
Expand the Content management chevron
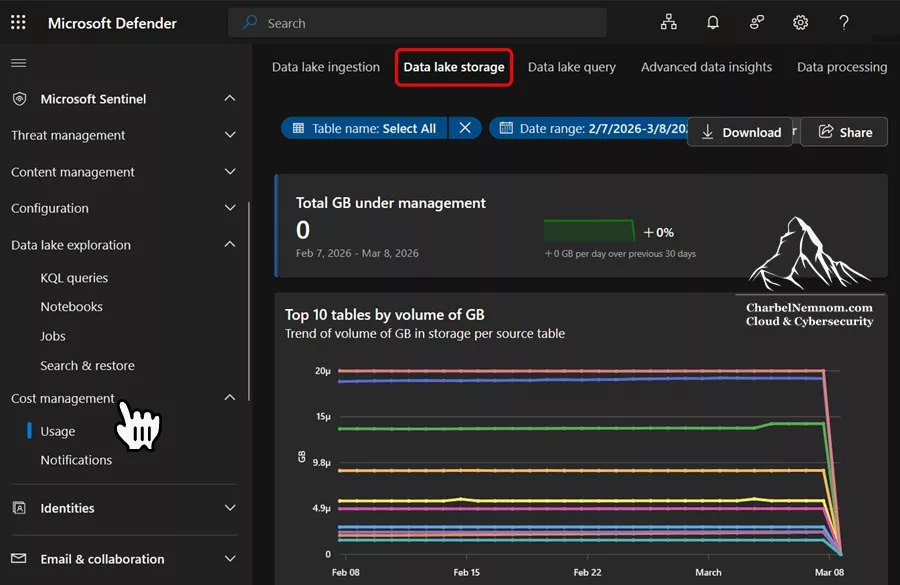230,172
